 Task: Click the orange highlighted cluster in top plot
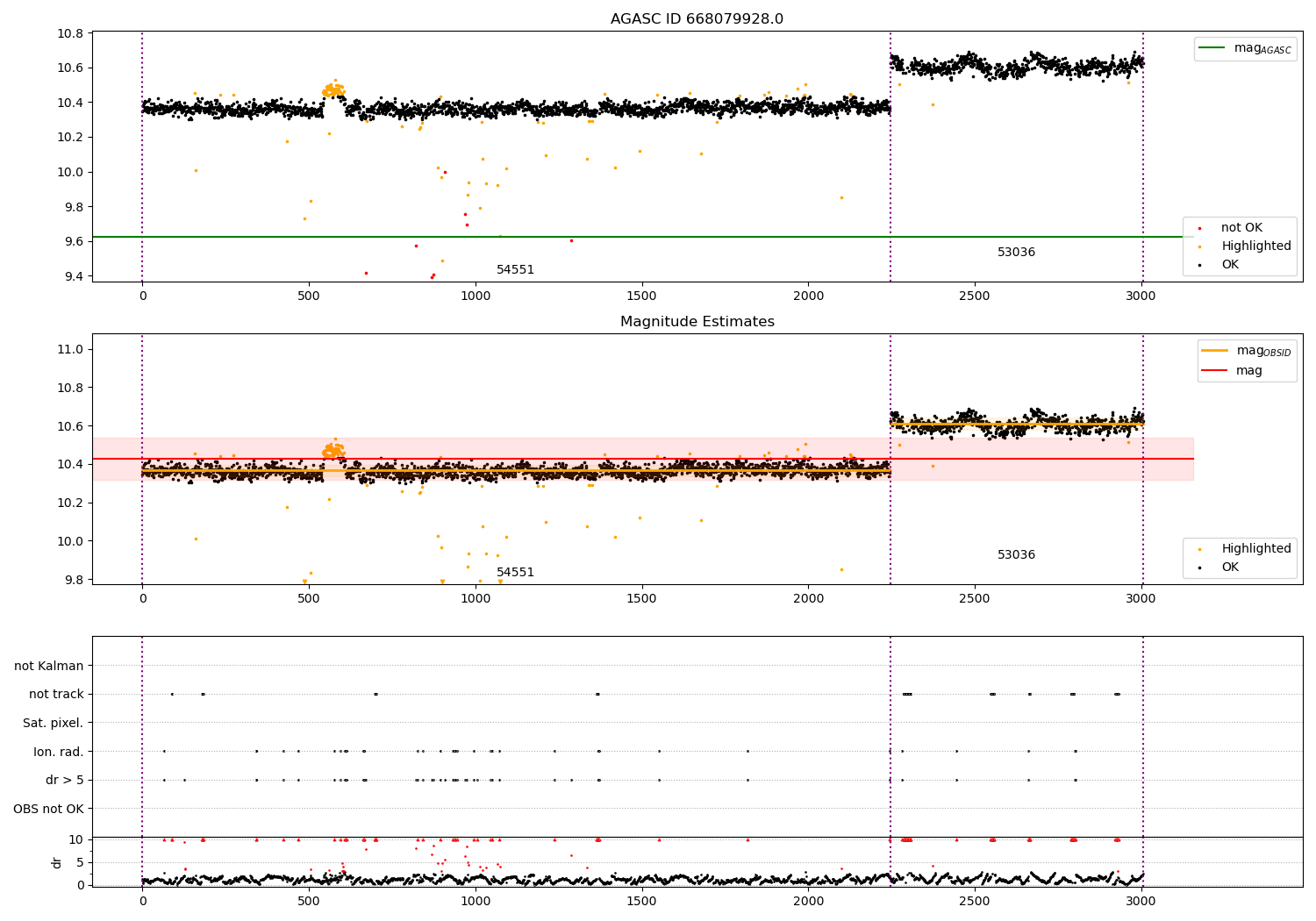pyautogui.click(x=333, y=89)
